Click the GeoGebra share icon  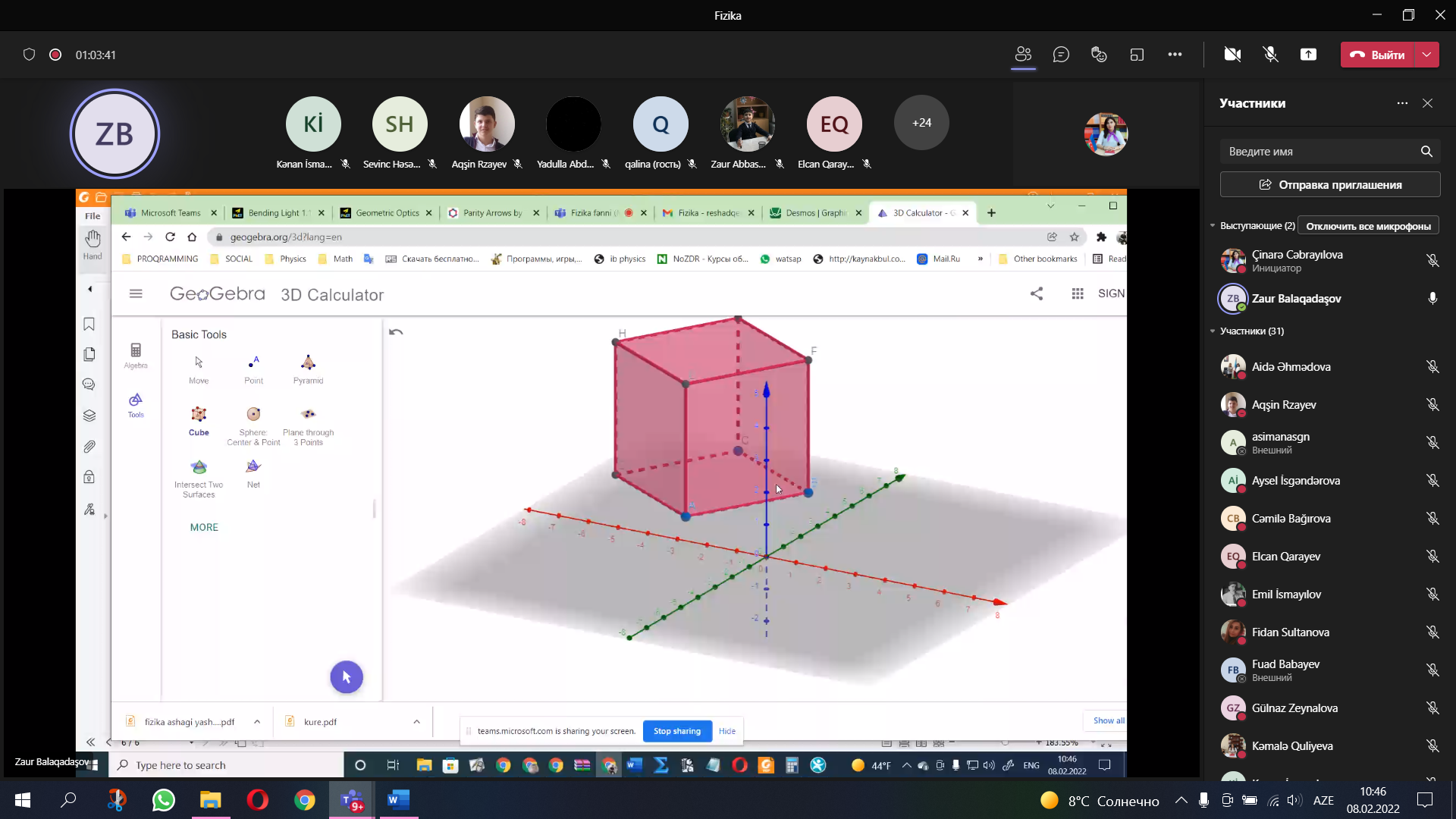[1037, 293]
